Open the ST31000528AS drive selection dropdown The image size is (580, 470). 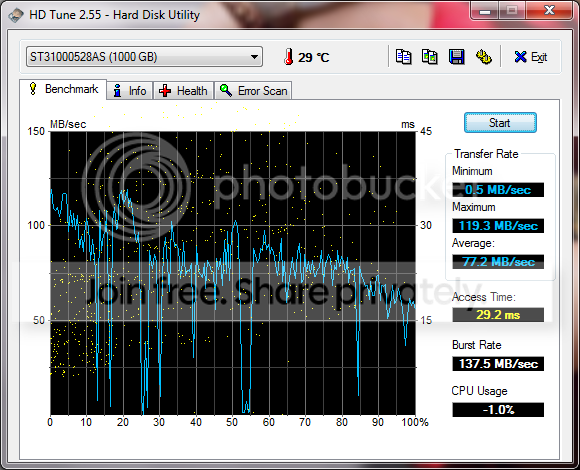144,57
